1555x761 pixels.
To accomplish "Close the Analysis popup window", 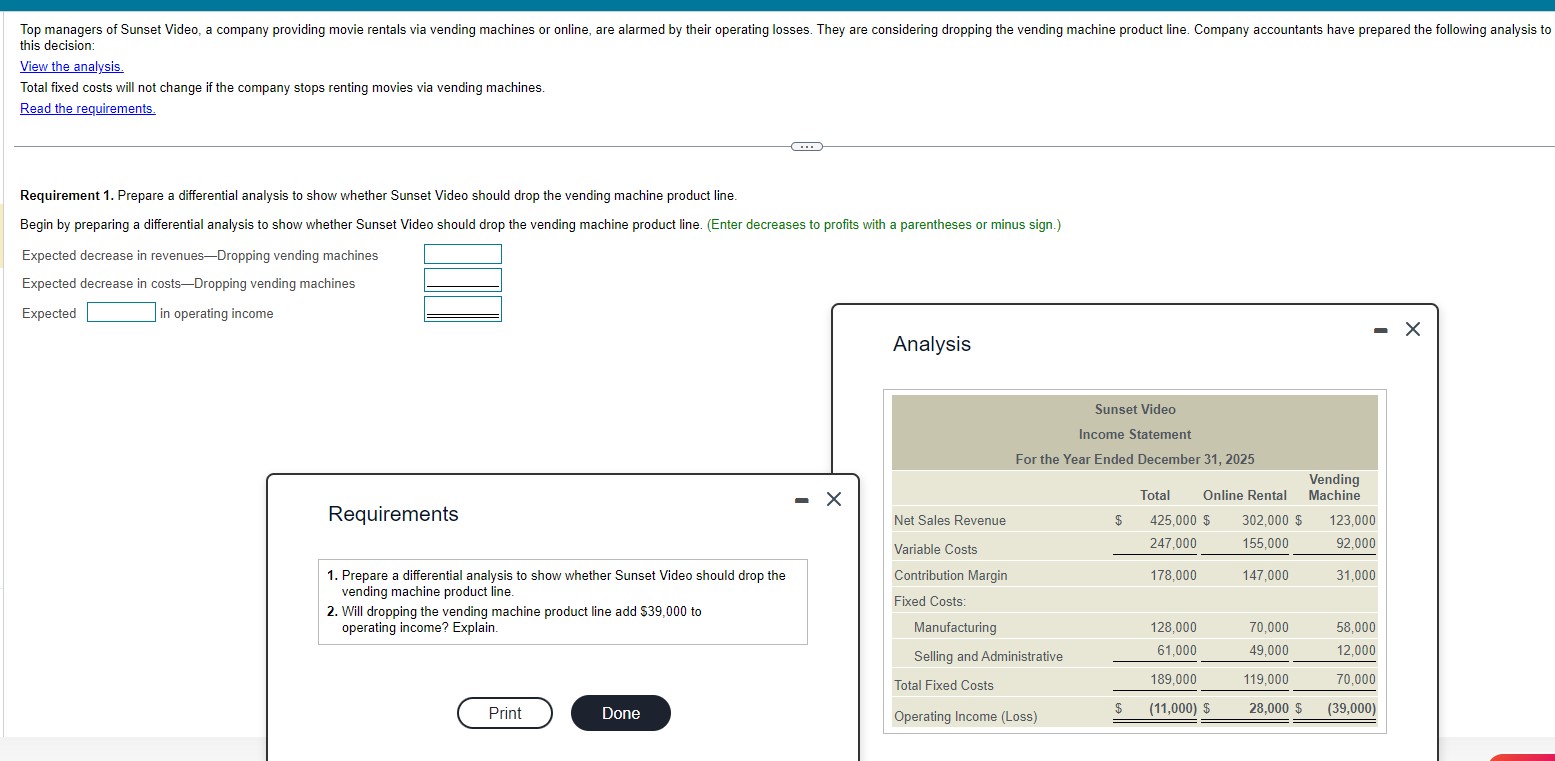I will [x=1412, y=328].
